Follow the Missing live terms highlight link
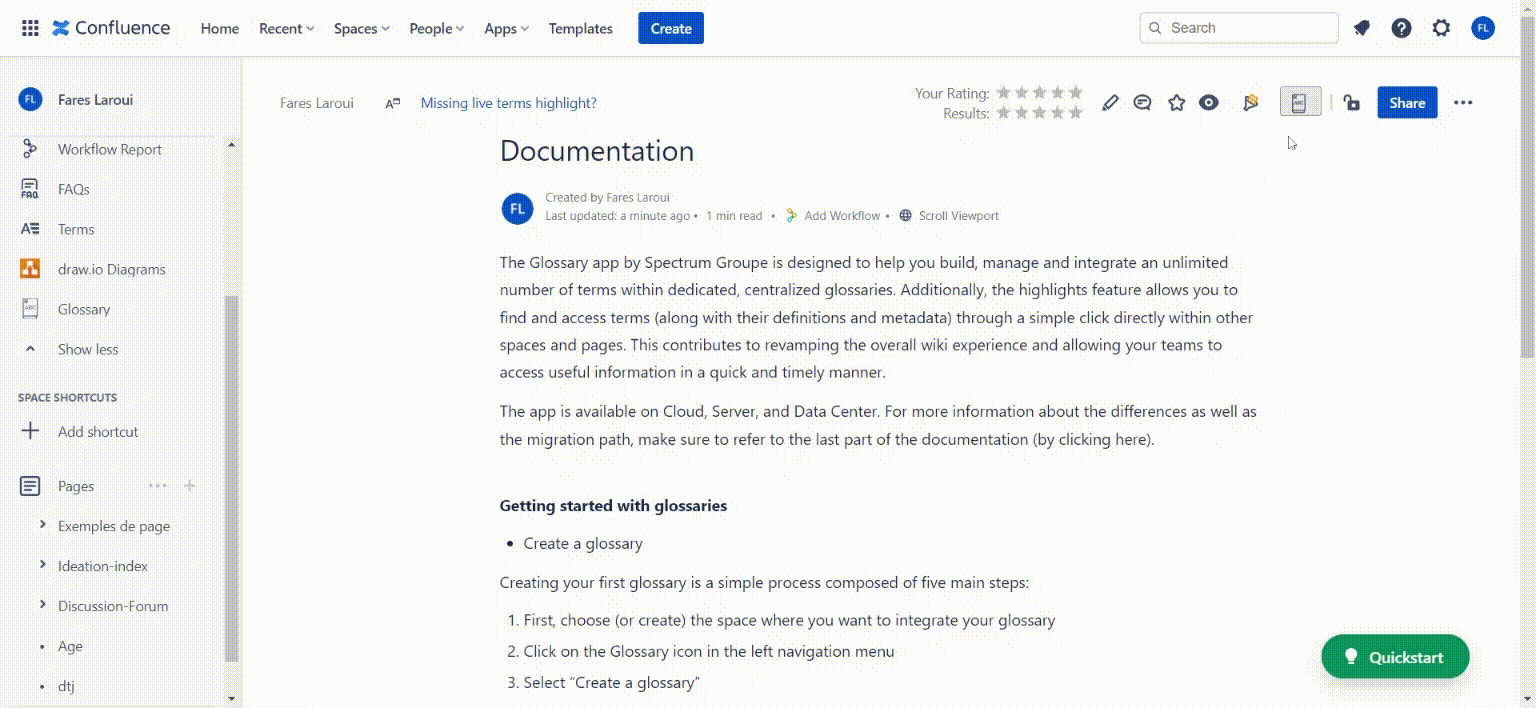The image size is (1536, 708). tap(508, 102)
